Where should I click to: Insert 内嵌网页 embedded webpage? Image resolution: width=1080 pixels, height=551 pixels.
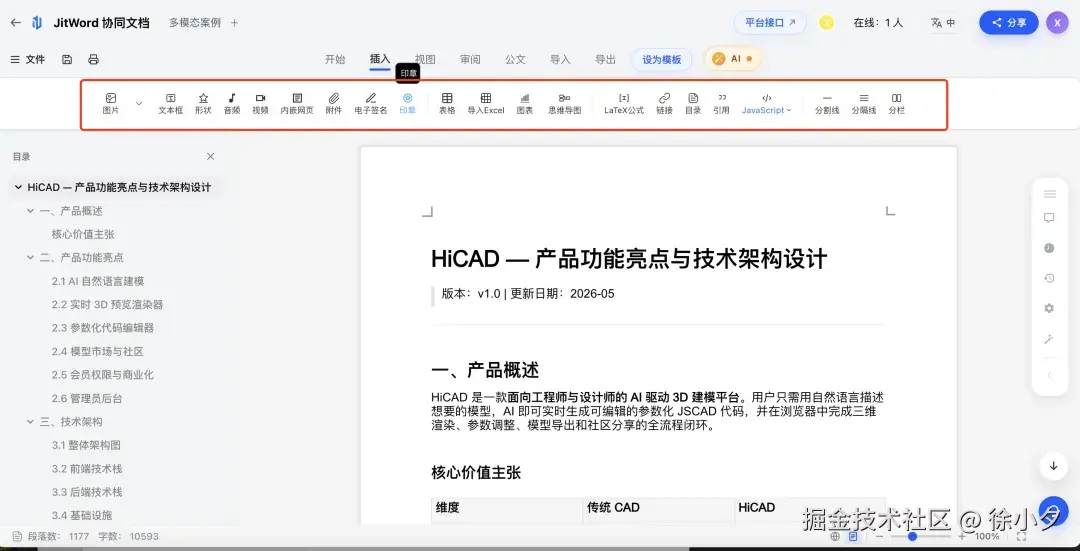click(x=297, y=103)
